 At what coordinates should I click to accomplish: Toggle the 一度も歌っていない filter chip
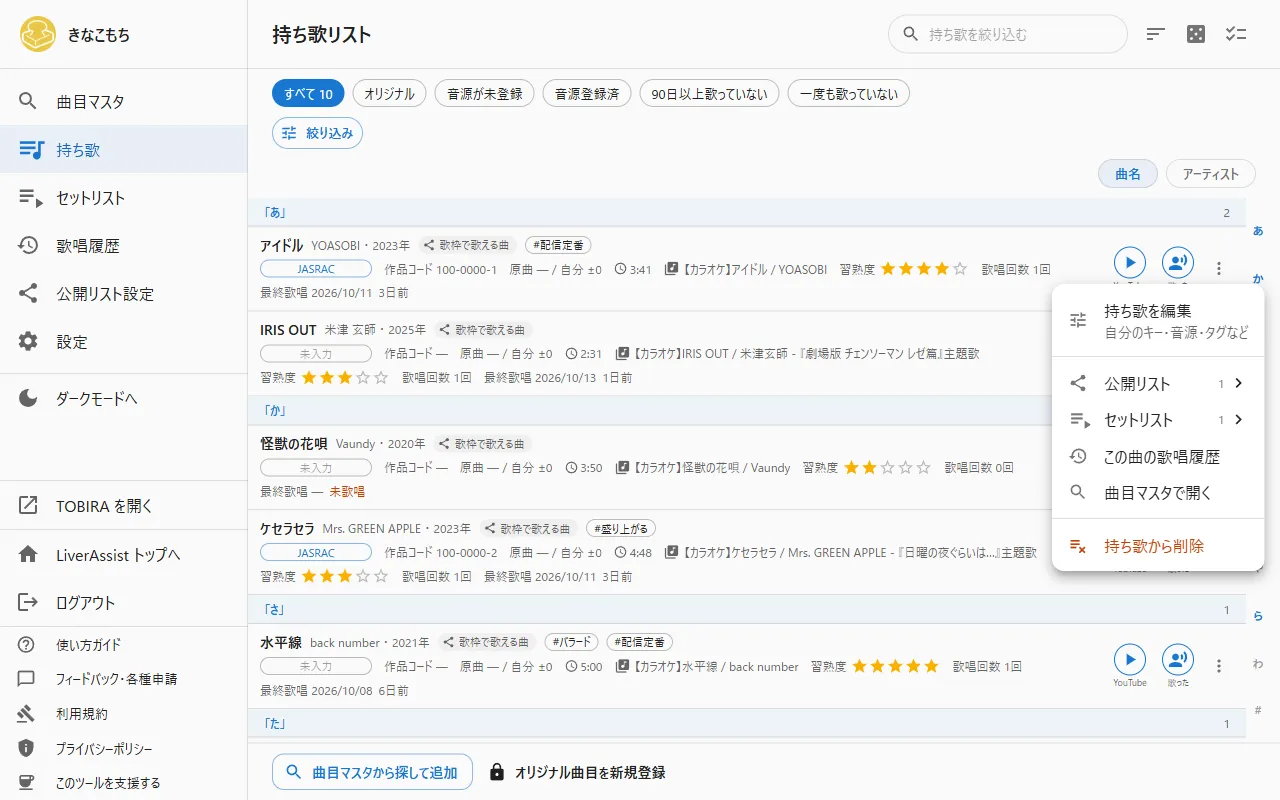[x=849, y=94]
